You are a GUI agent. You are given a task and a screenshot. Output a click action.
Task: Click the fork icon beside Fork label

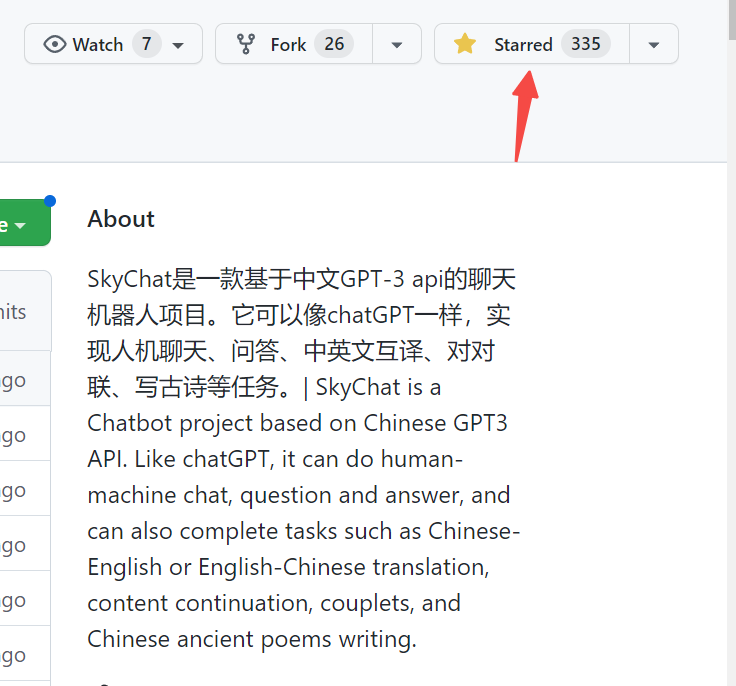click(246, 44)
